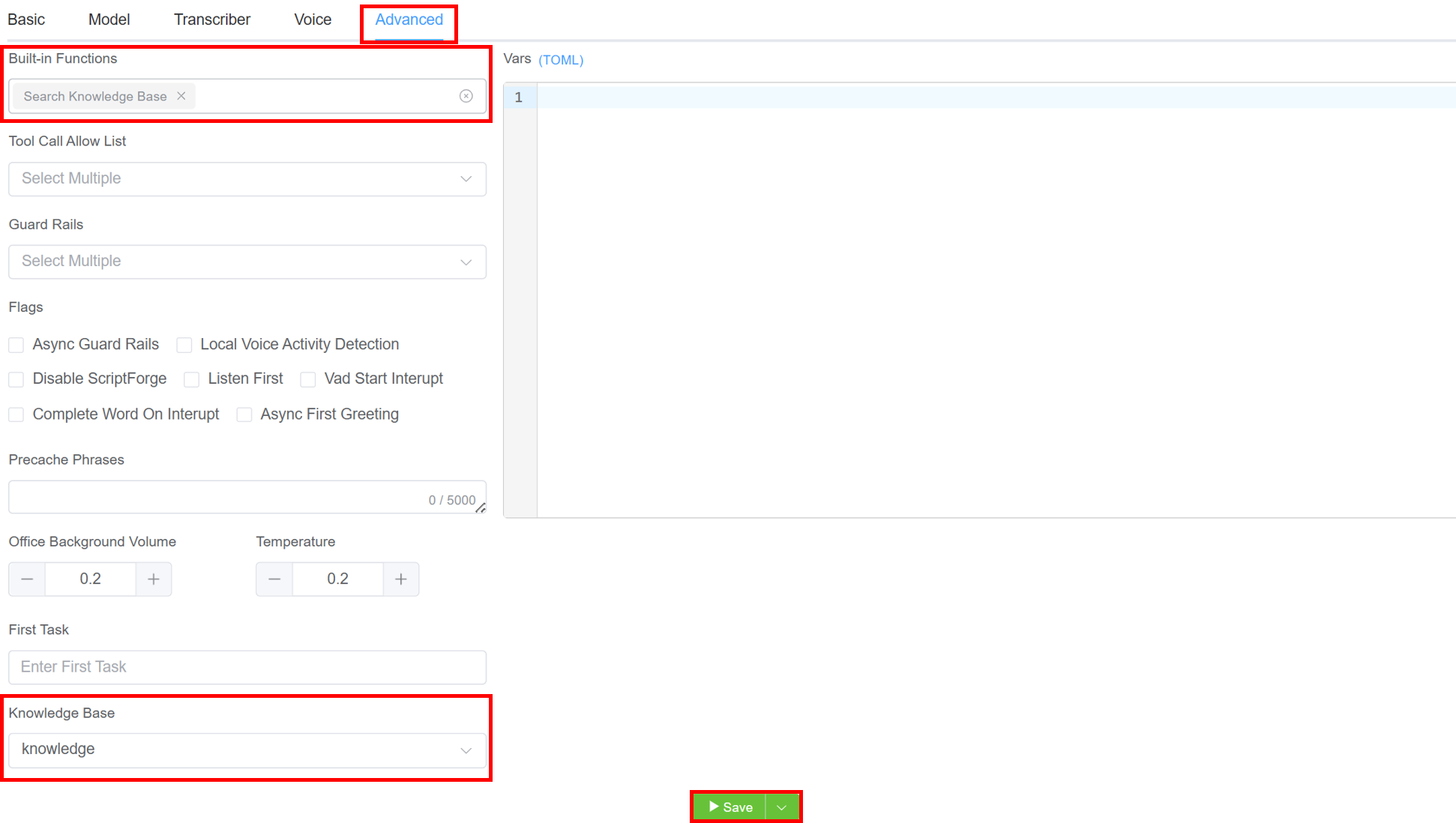Open the TOML link beside Vars
This screenshot has width=1456, height=823.
click(561, 60)
